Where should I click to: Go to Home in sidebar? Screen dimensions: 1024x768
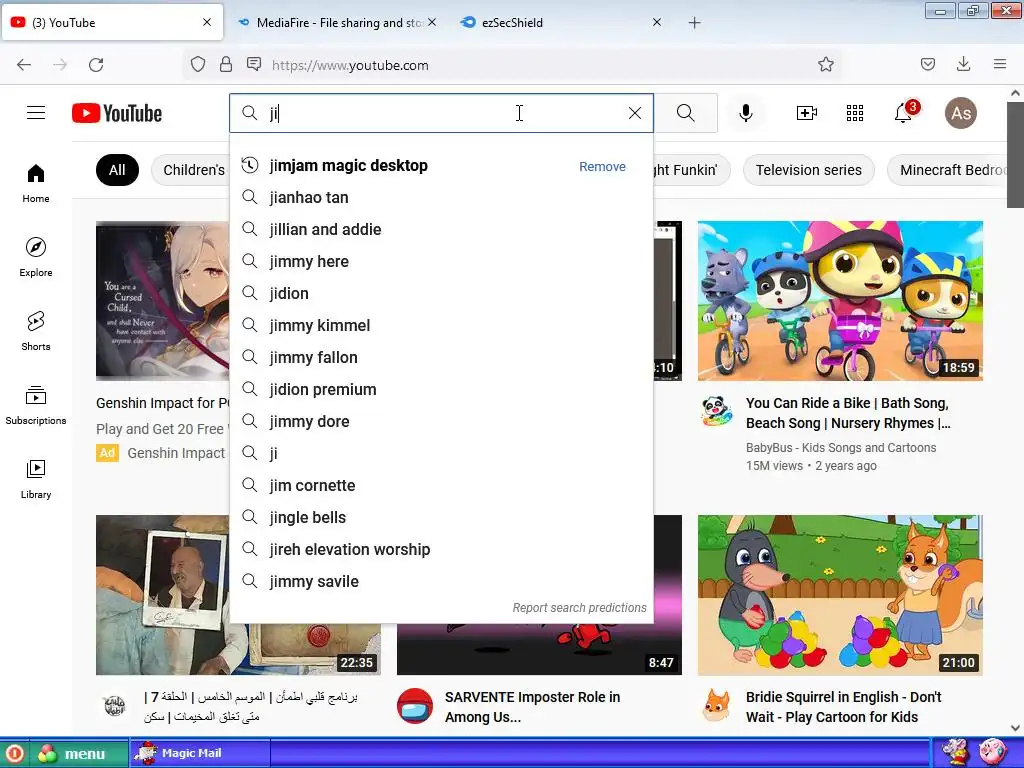[x=36, y=184]
